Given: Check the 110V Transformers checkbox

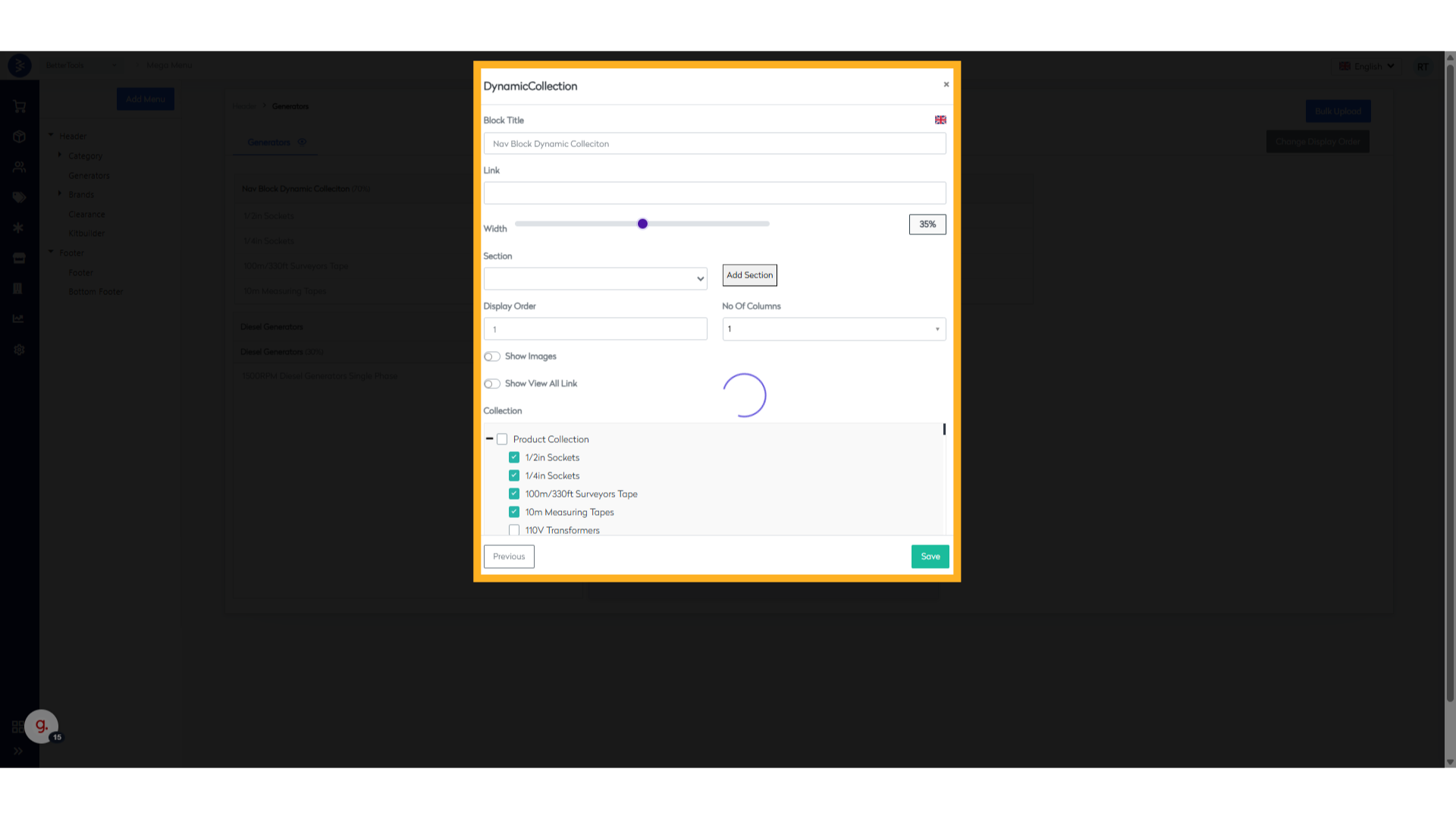Looking at the screenshot, I should (x=514, y=530).
